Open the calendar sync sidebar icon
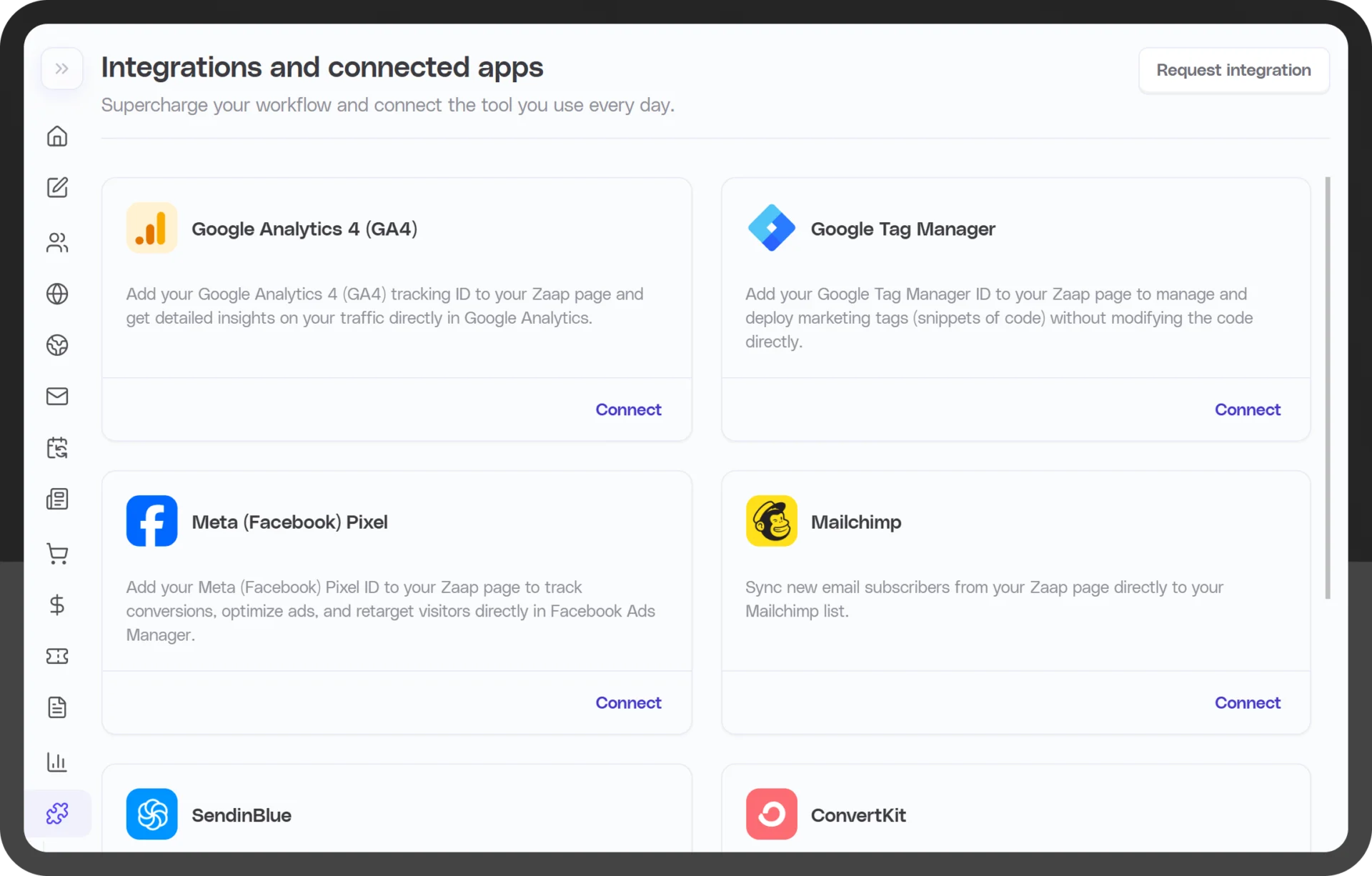Screen dimensions: 1372x876 pyautogui.click(x=57, y=448)
